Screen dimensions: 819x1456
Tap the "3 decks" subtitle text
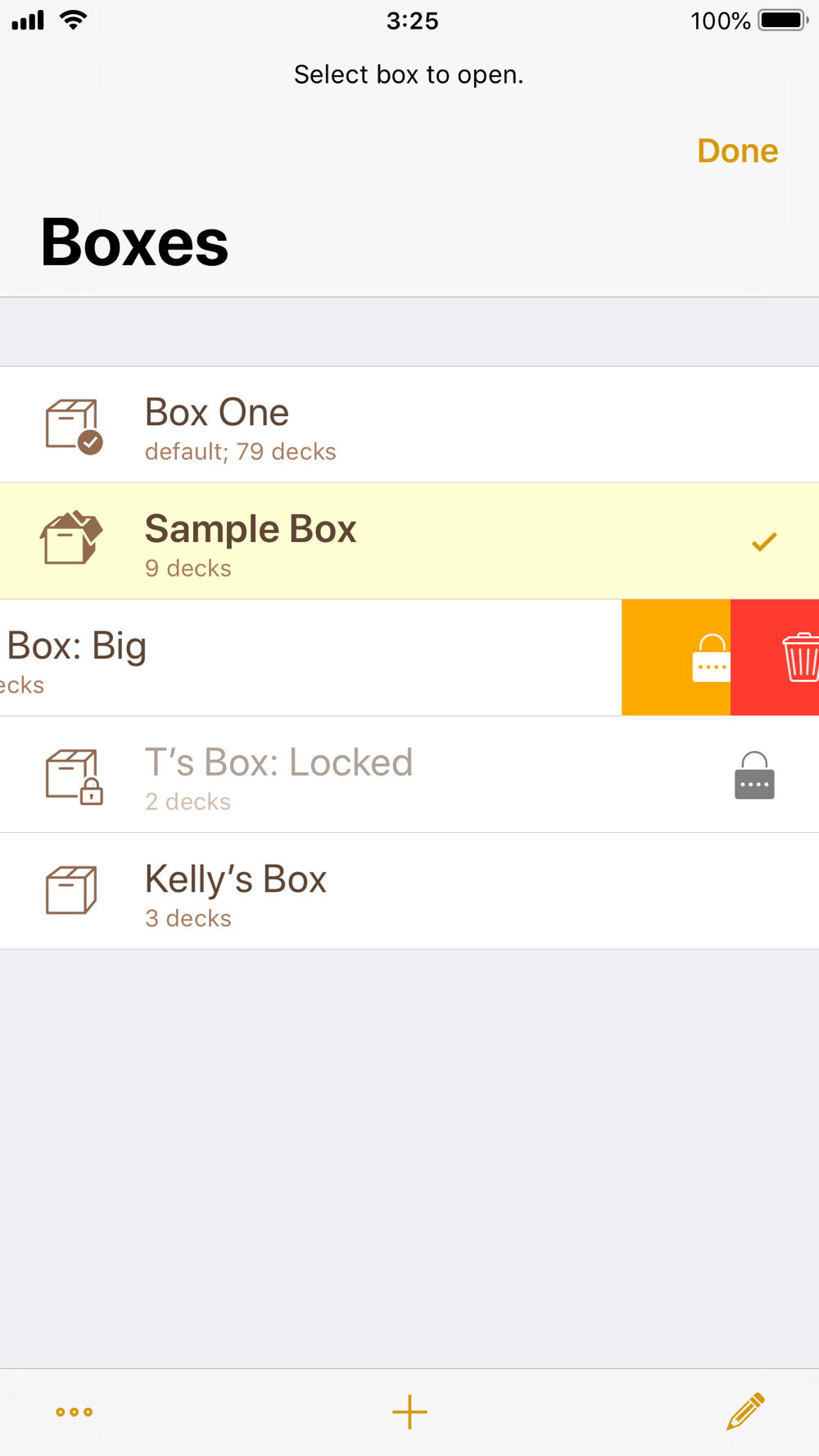[188, 919]
